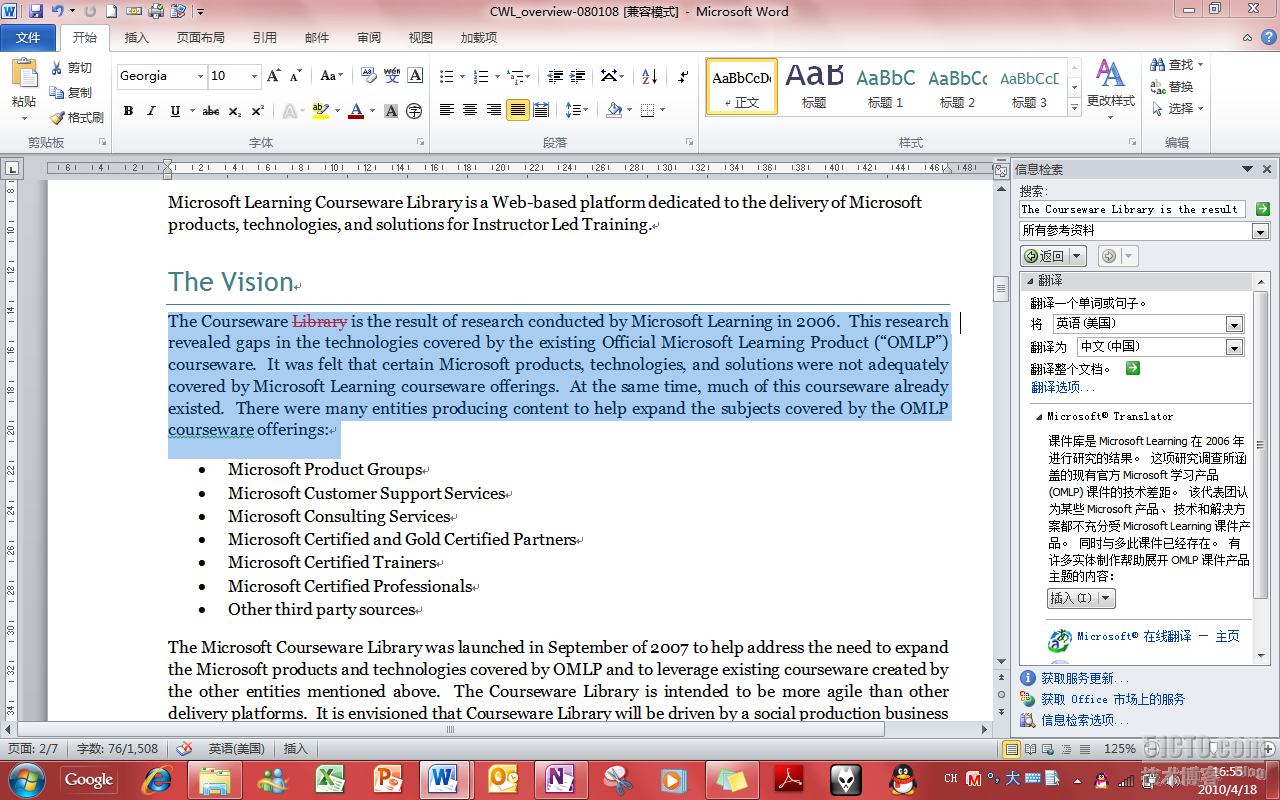This screenshot has height=800, width=1280.
Task: Open the Borders dropdown arrow
Action: tap(662, 110)
